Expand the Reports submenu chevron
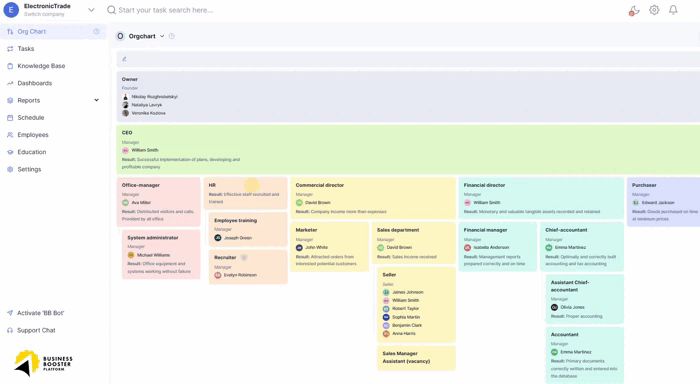This screenshot has width=700, height=384. (x=96, y=100)
